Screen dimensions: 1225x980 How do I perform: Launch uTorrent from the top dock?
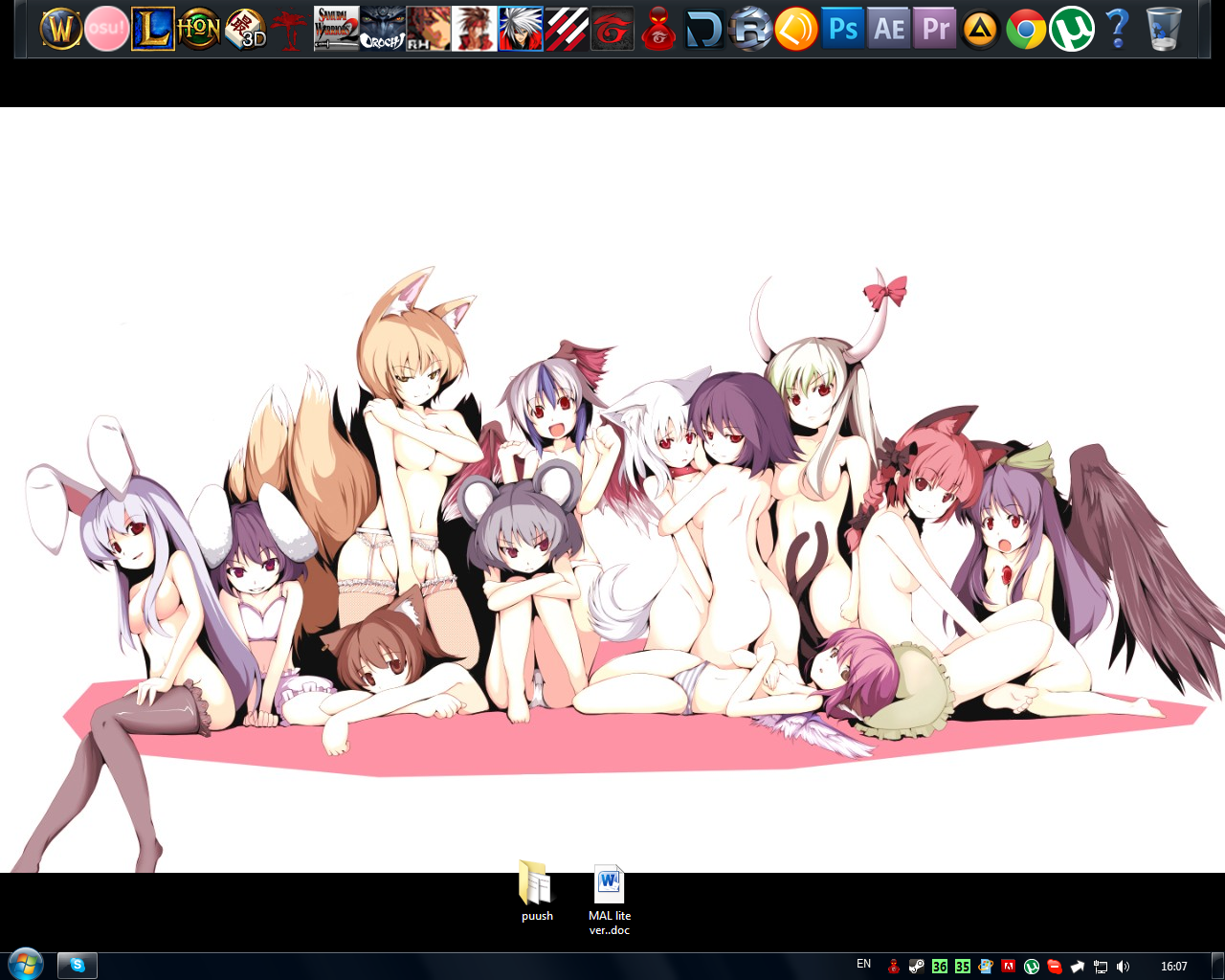coord(1072,28)
